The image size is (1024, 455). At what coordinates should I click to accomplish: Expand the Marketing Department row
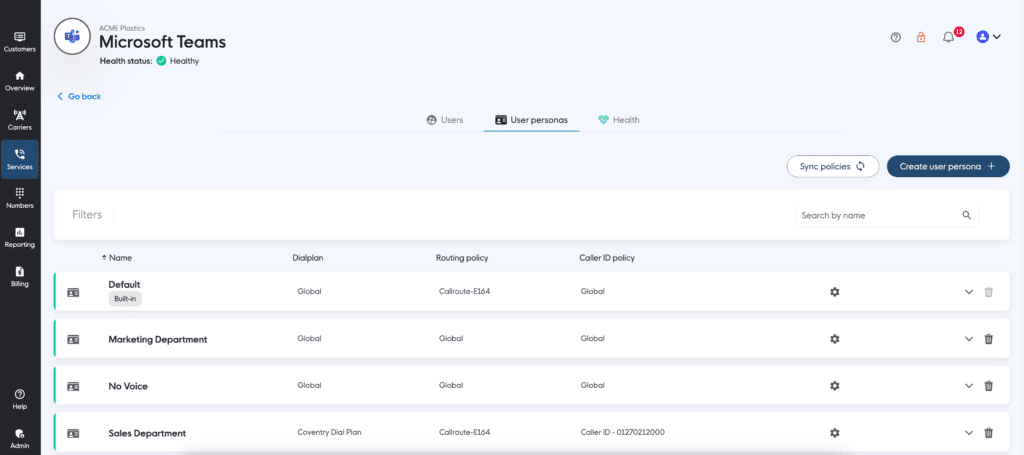click(969, 339)
